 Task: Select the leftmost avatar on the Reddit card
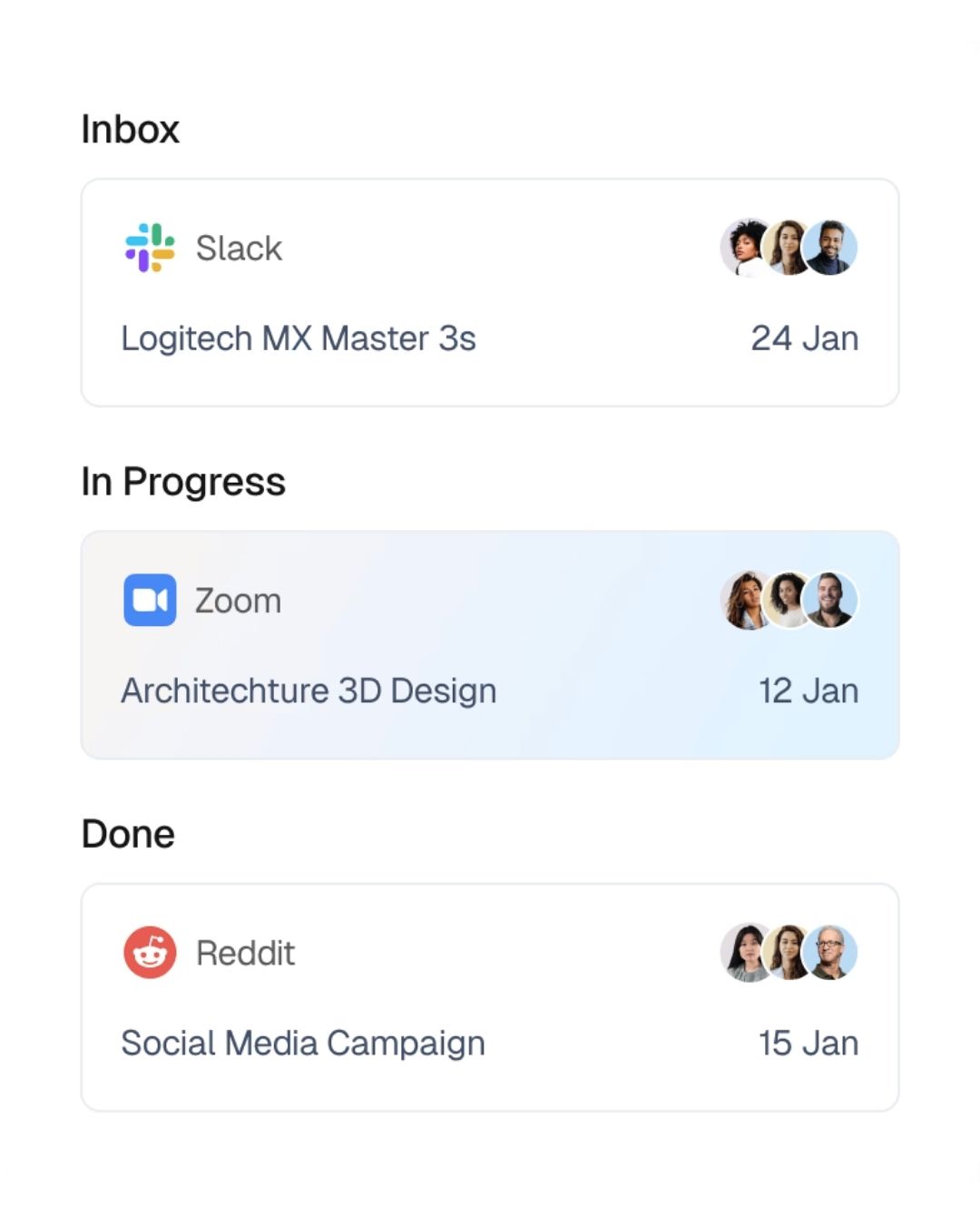click(x=744, y=953)
